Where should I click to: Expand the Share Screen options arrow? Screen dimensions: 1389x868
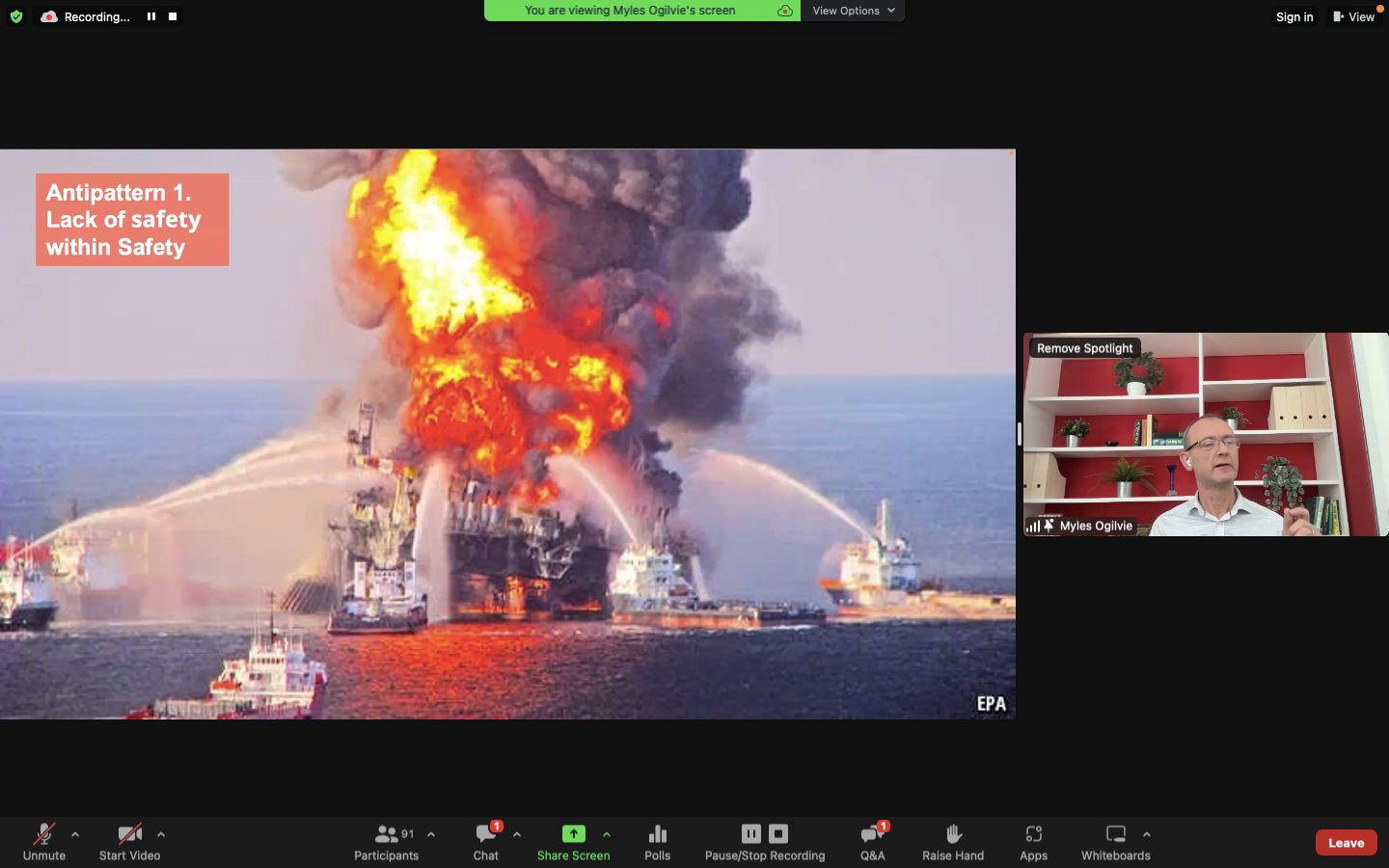click(x=607, y=834)
